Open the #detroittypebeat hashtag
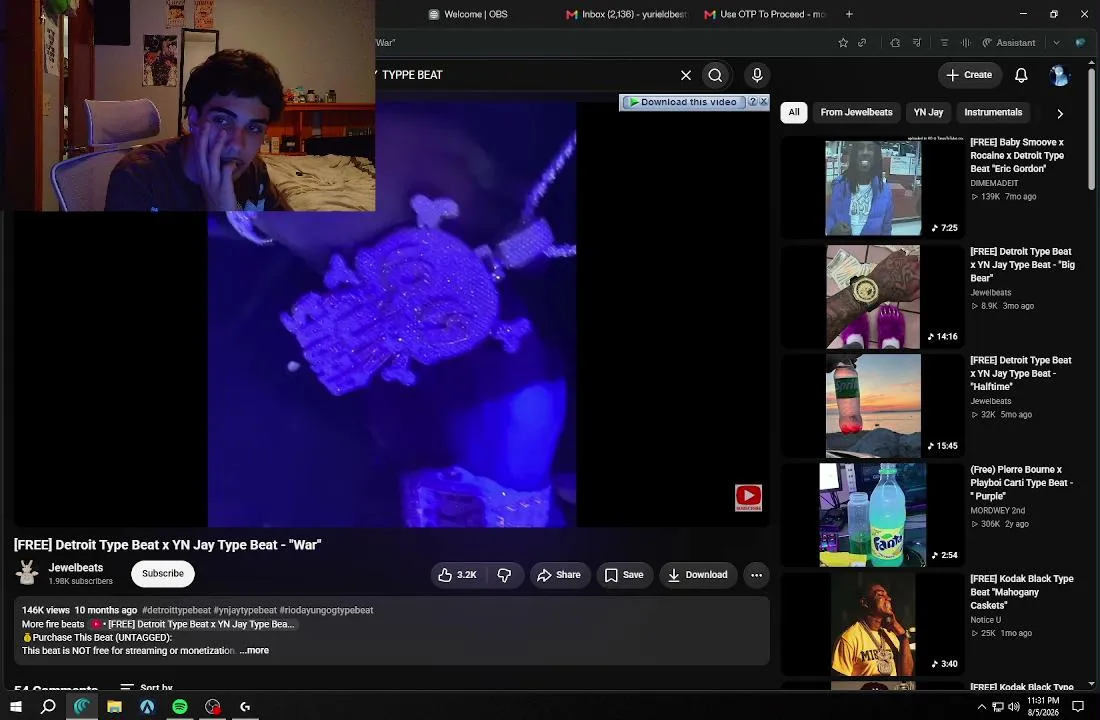The image size is (1100, 720). pyautogui.click(x=176, y=611)
